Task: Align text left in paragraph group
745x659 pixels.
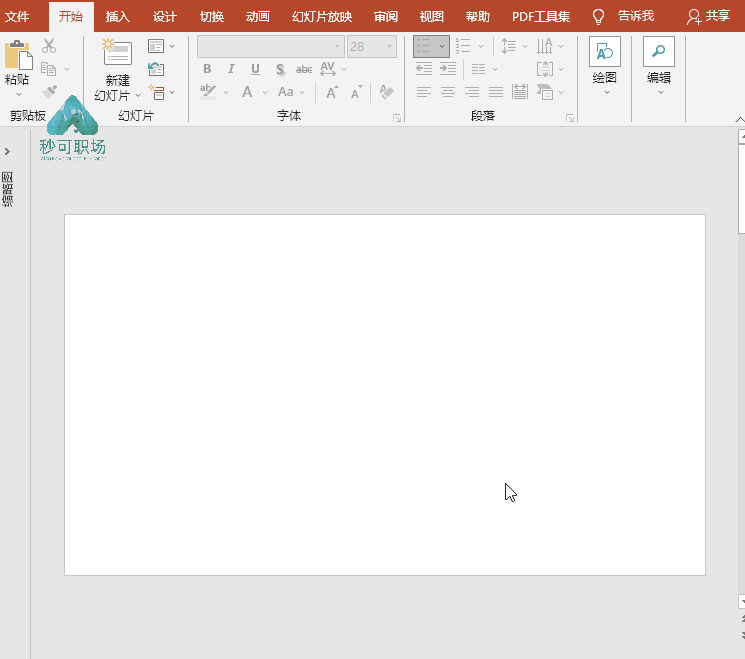Action: pos(424,92)
